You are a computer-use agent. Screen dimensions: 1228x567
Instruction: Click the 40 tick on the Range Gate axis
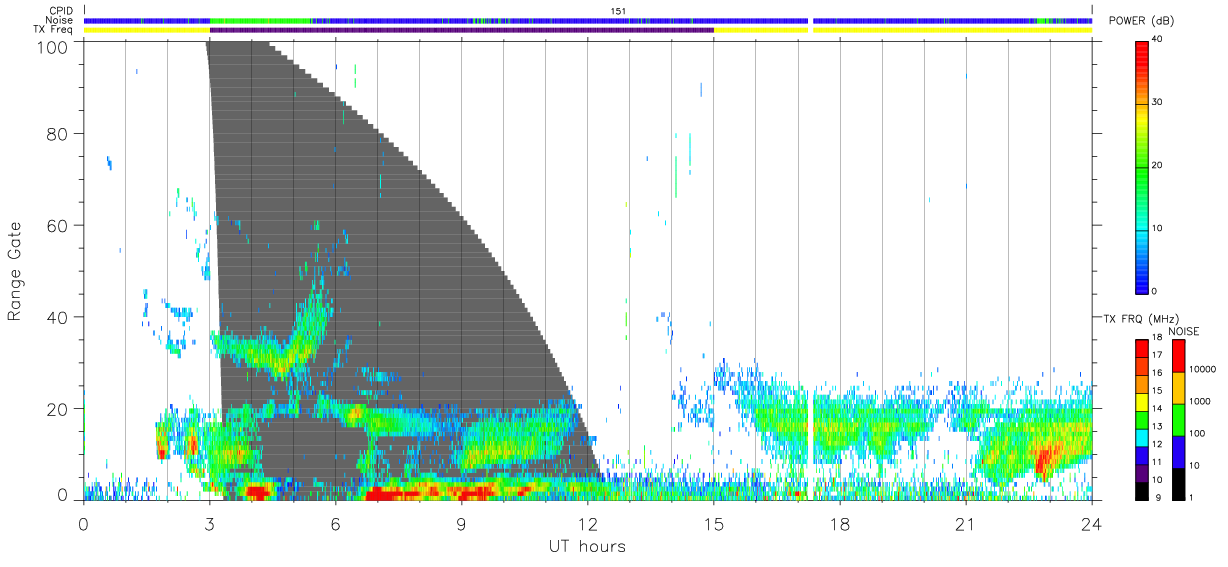pyautogui.click(x=56, y=317)
